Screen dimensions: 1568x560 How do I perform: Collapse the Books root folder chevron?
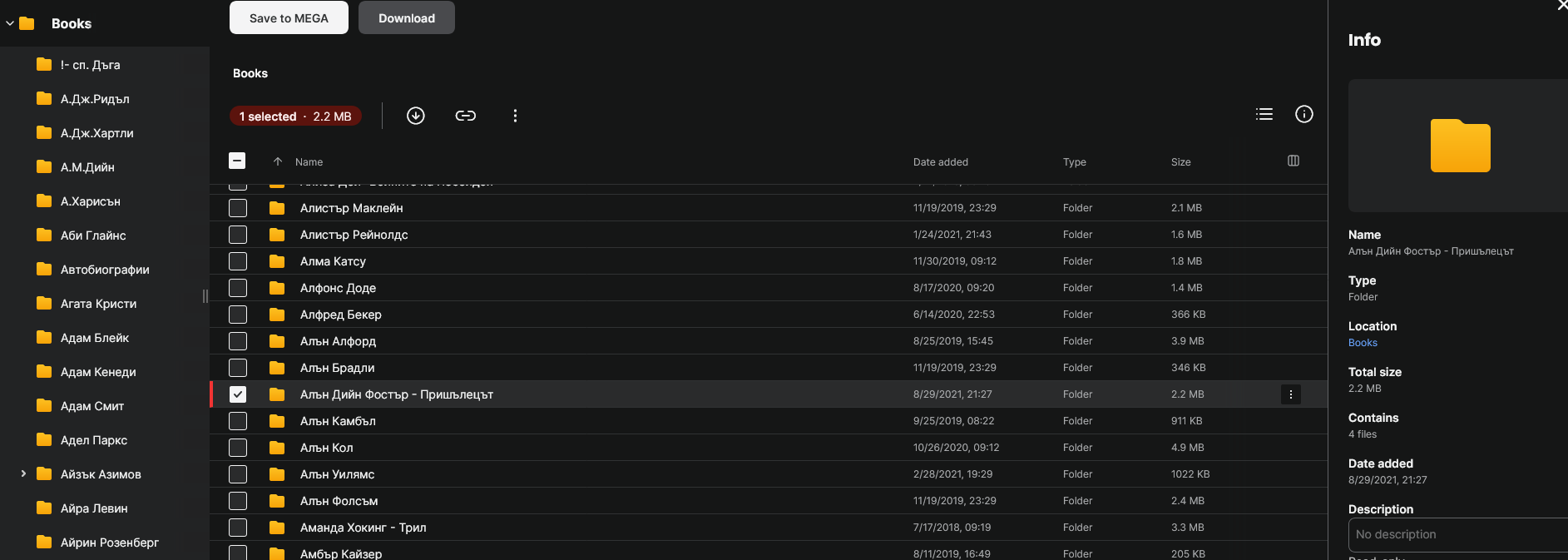click(10, 23)
